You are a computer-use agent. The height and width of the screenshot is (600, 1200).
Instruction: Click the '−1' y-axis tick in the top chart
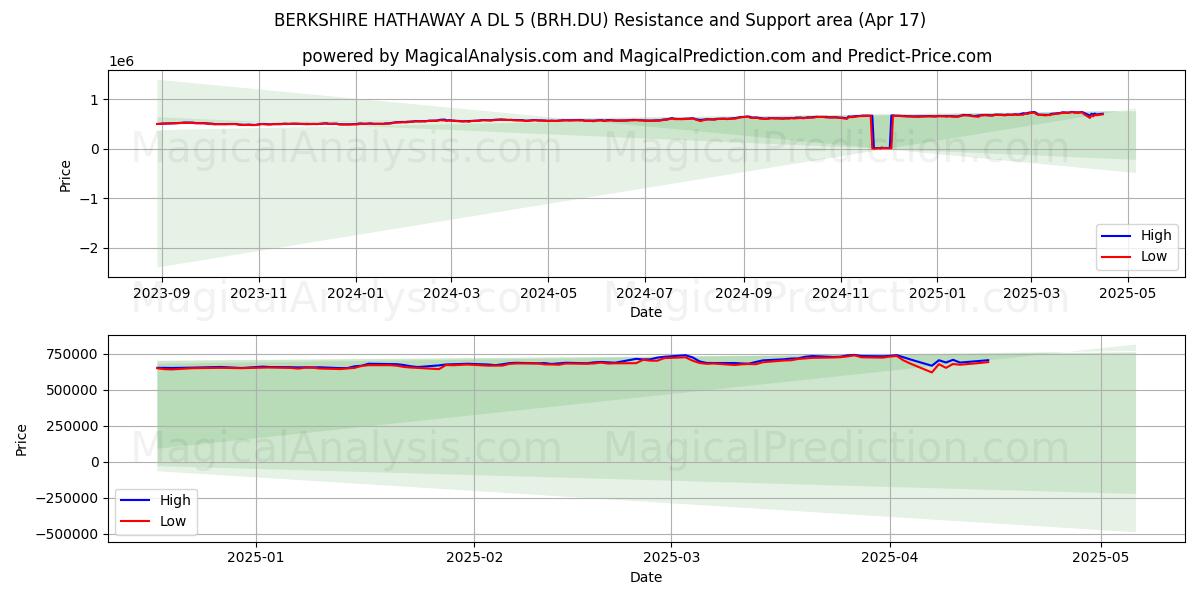90,199
